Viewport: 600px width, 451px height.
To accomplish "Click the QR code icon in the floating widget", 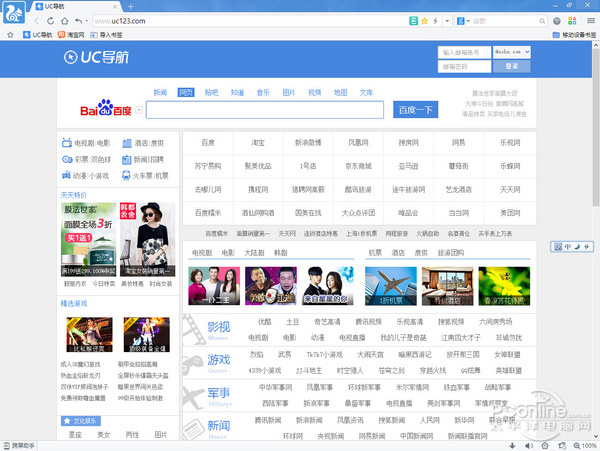I will pyautogui.click(x=558, y=247).
